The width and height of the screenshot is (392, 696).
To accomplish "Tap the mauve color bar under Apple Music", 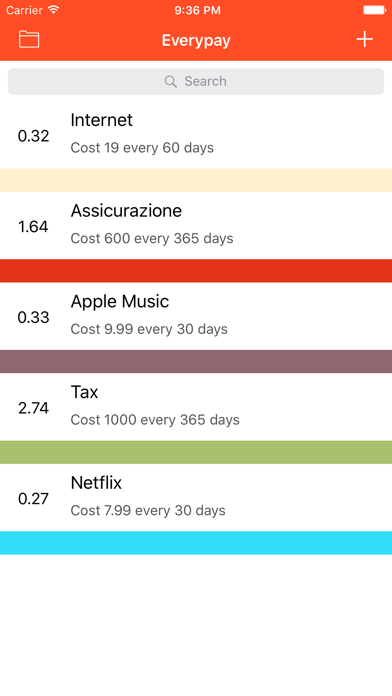I will (196, 361).
